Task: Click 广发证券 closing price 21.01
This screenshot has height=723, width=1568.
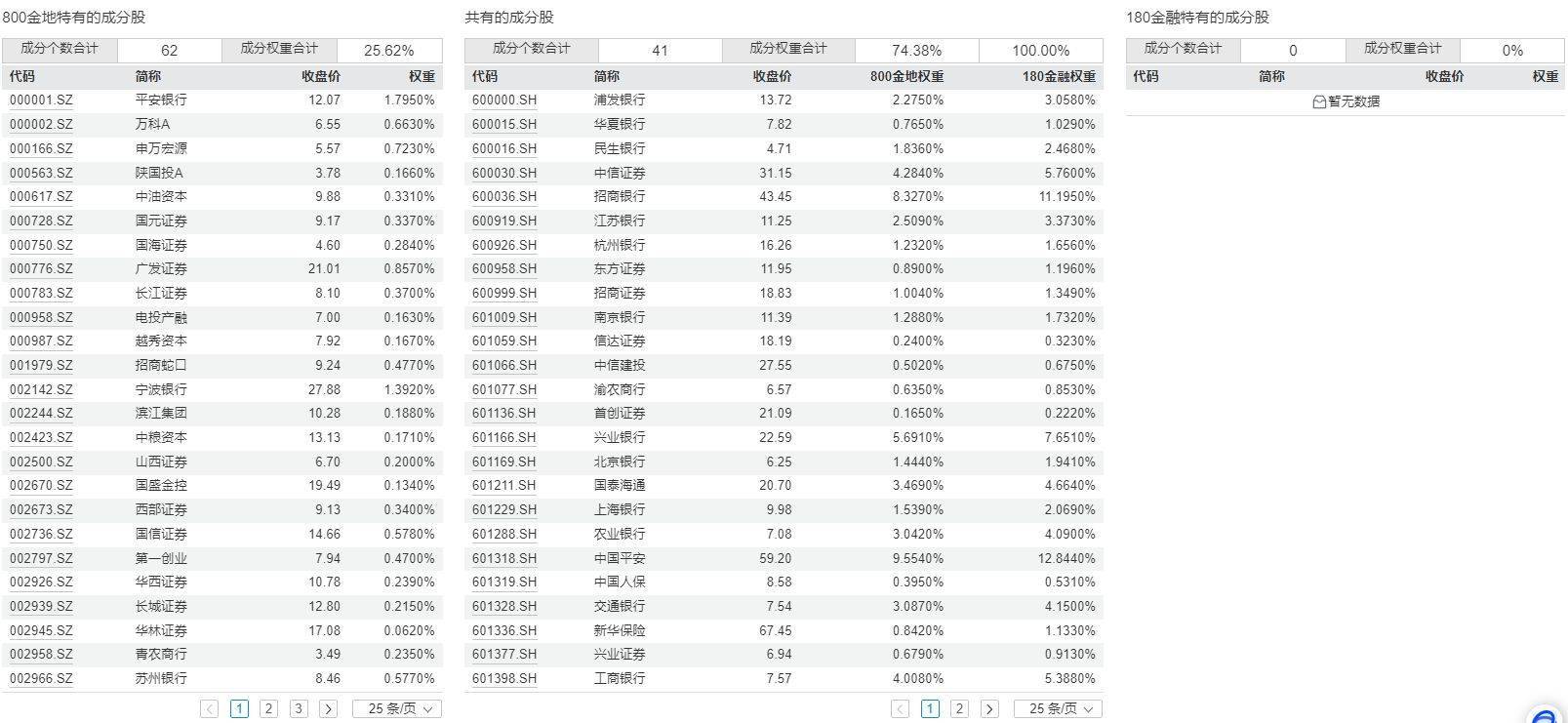Action: [324, 268]
